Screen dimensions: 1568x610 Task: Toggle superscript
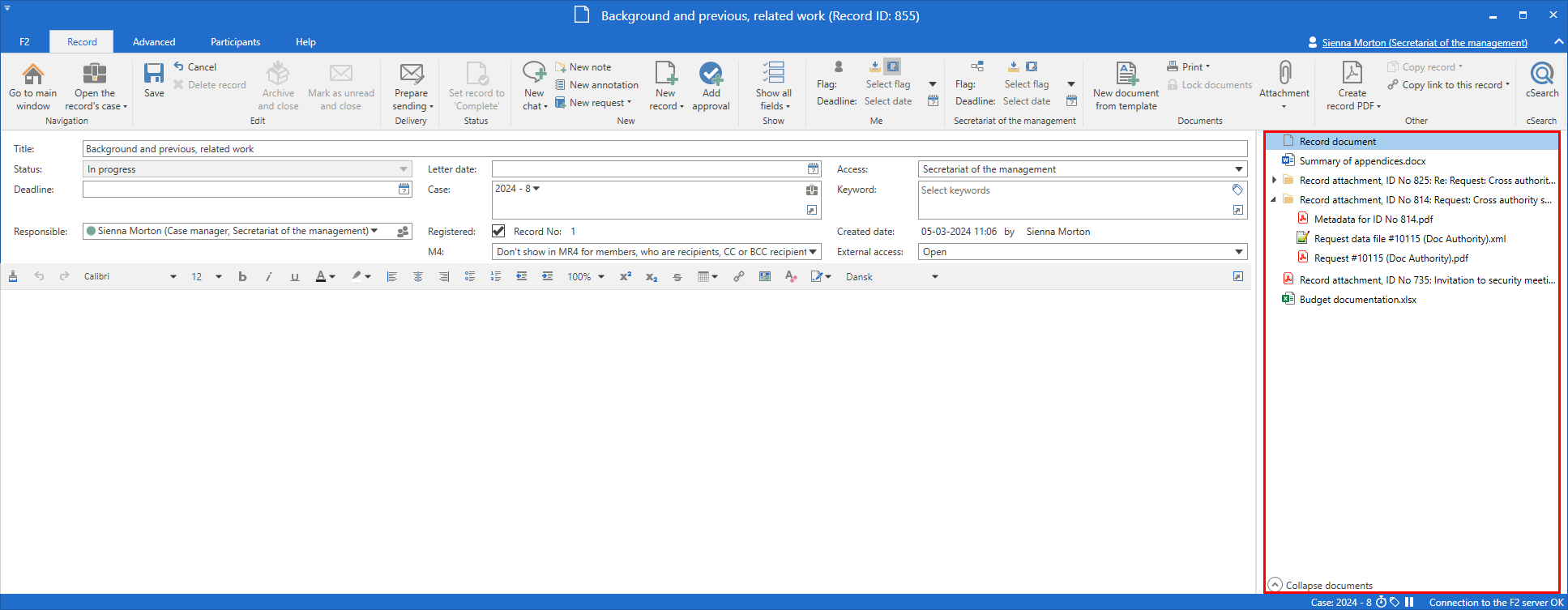pos(626,276)
